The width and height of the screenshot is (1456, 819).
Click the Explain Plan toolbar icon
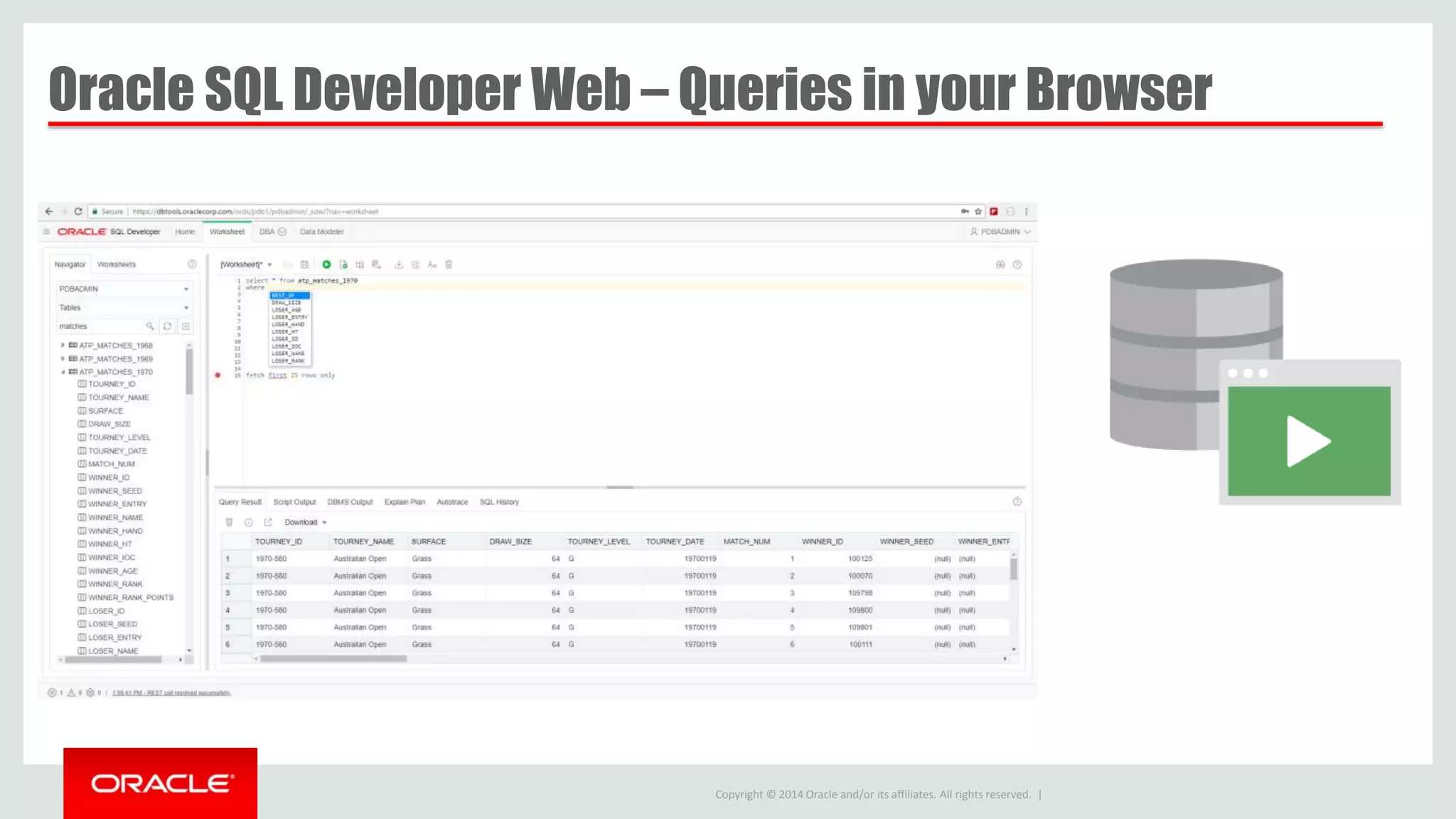[360, 264]
